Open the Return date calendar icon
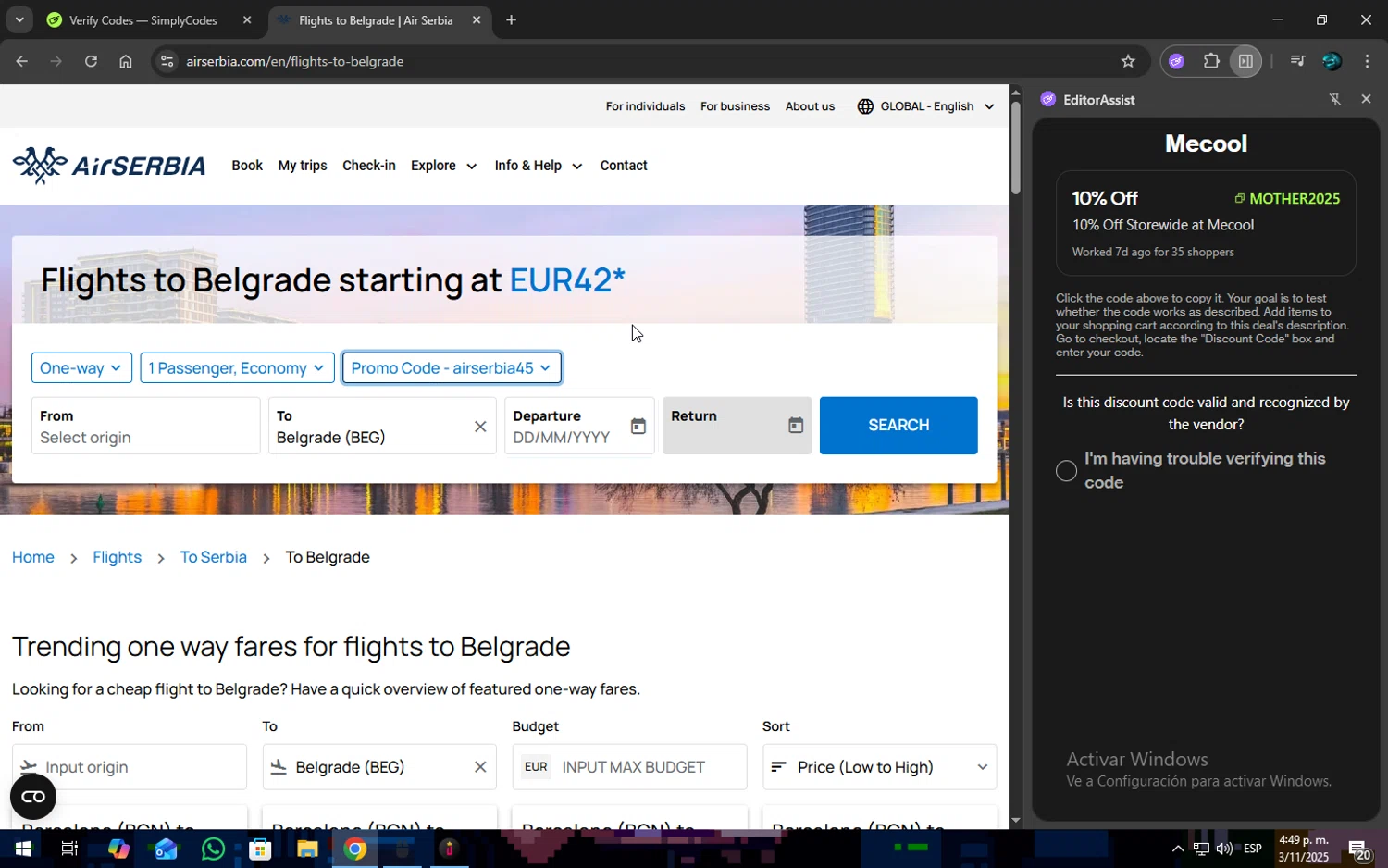 click(796, 426)
